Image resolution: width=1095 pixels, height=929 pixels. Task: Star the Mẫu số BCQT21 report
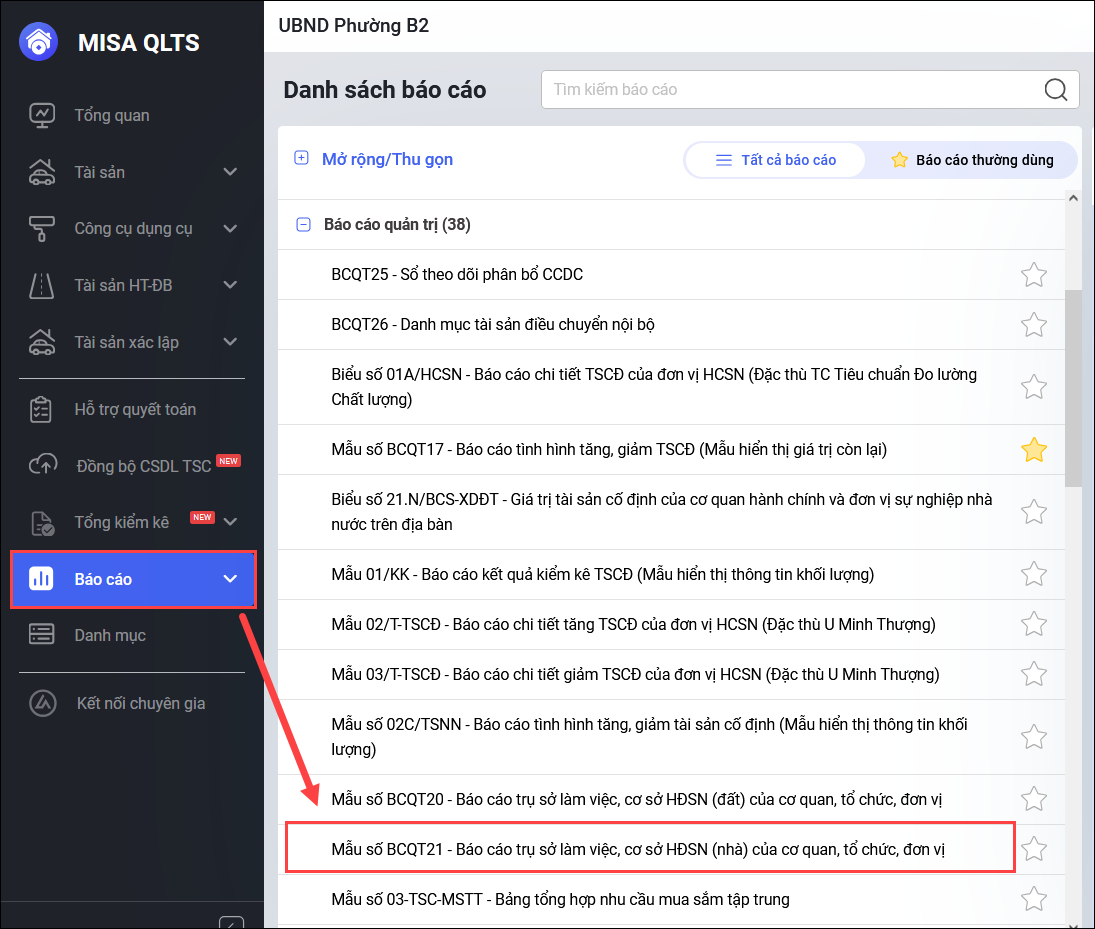[1034, 849]
